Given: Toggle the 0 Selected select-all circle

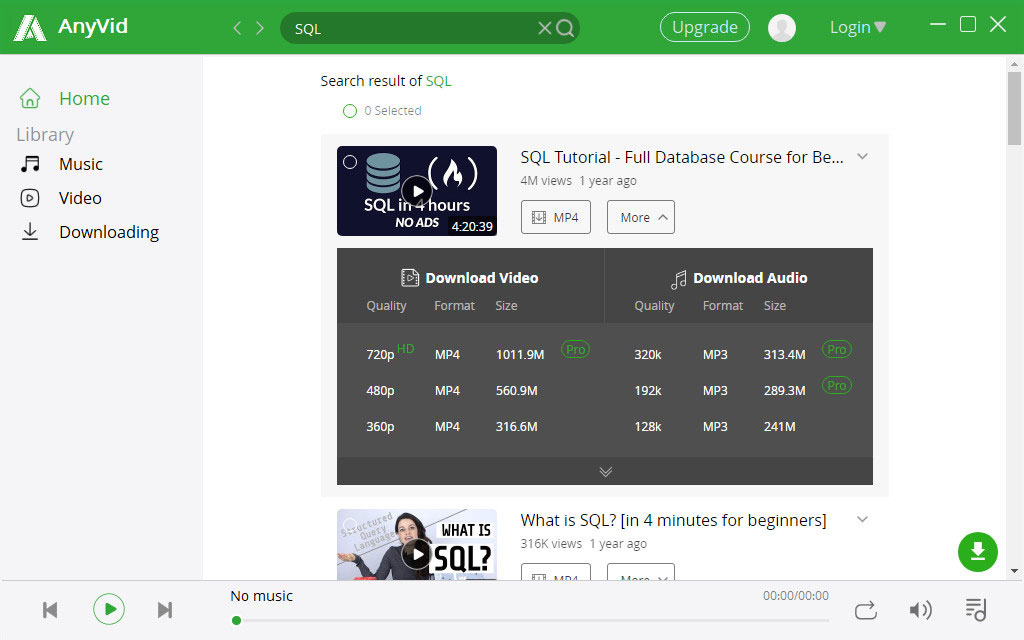Looking at the screenshot, I should pos(350,111).
